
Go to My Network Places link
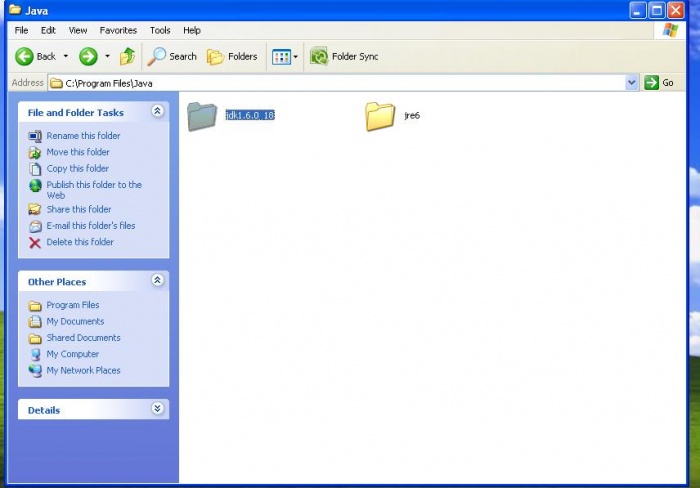(83, 371)
